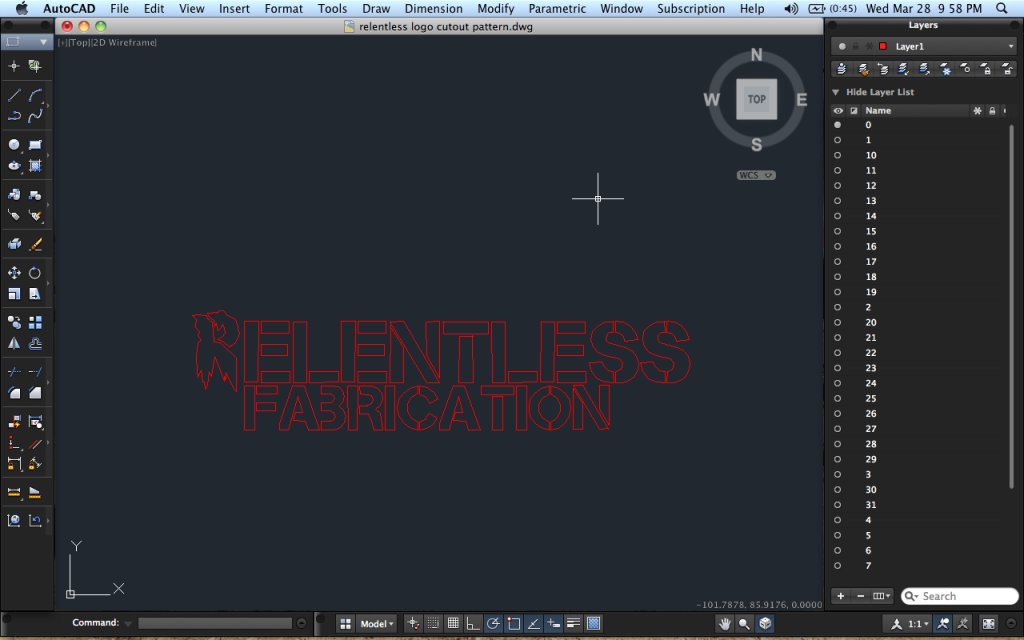This screenshot has width=1024, height=640.
Task: Open the WCS coordinate system dropdown
Action: click(x=756, y=175)
